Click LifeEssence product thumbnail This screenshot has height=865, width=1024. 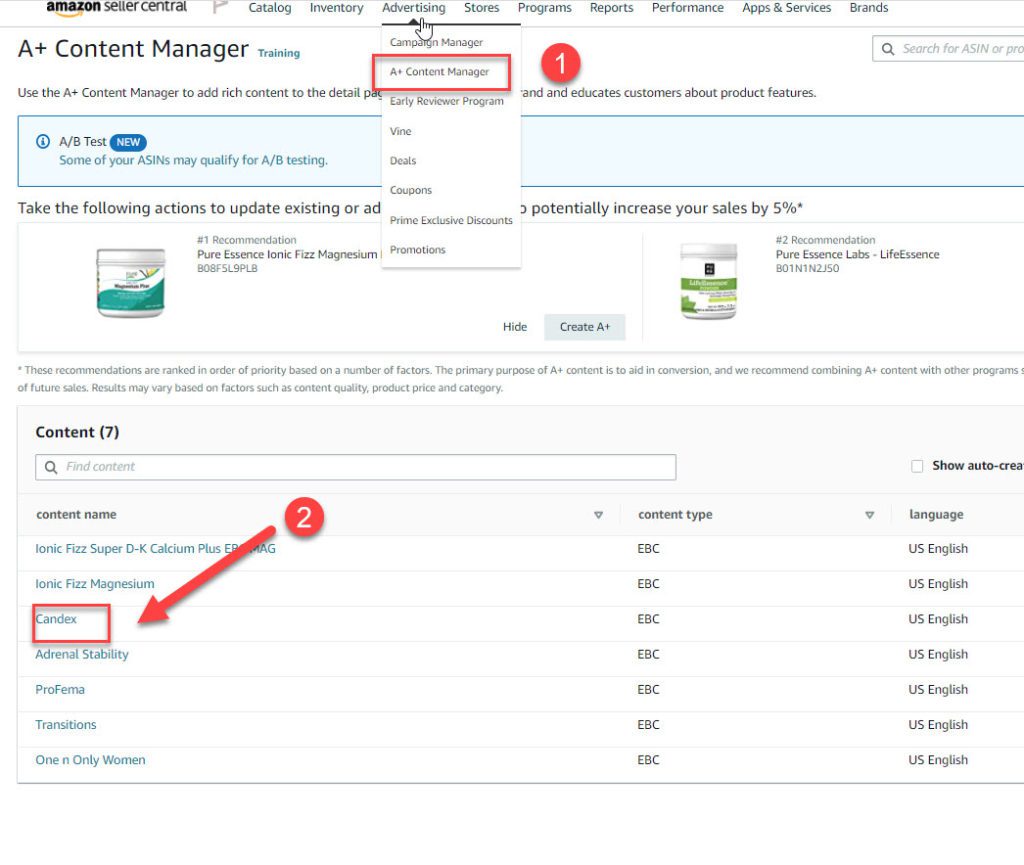click(x=709, y=281)
